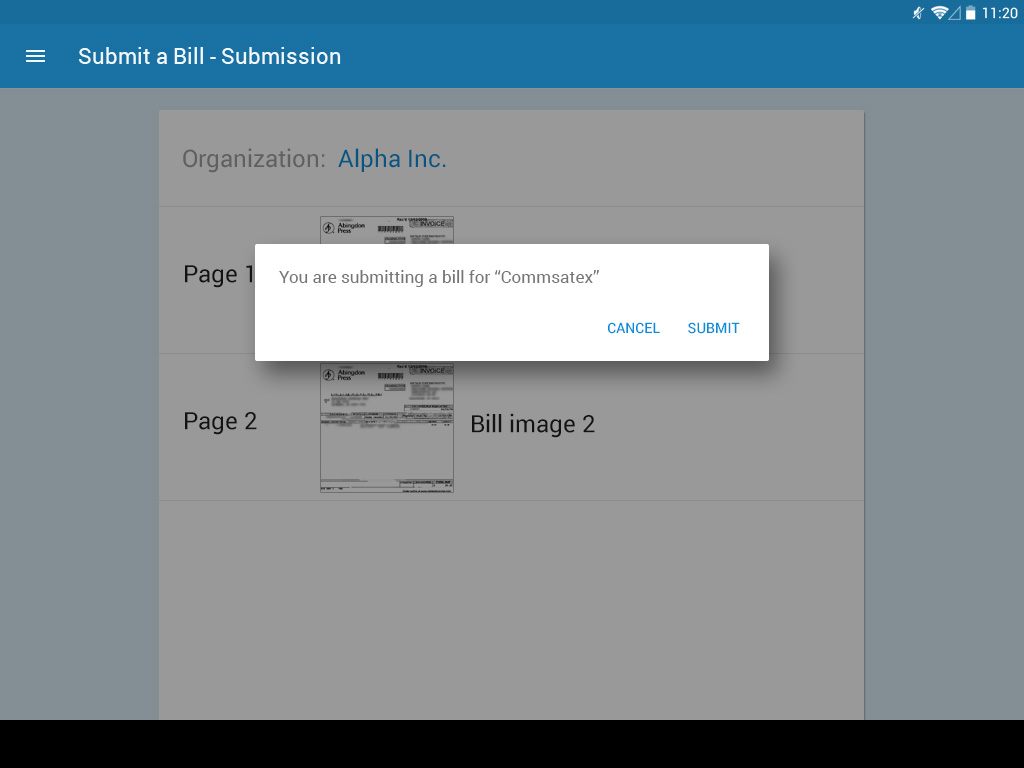The width and height of the screenshot is (1024, 768).
Task: Tap the Organization field label
Action: click(253, 159)
